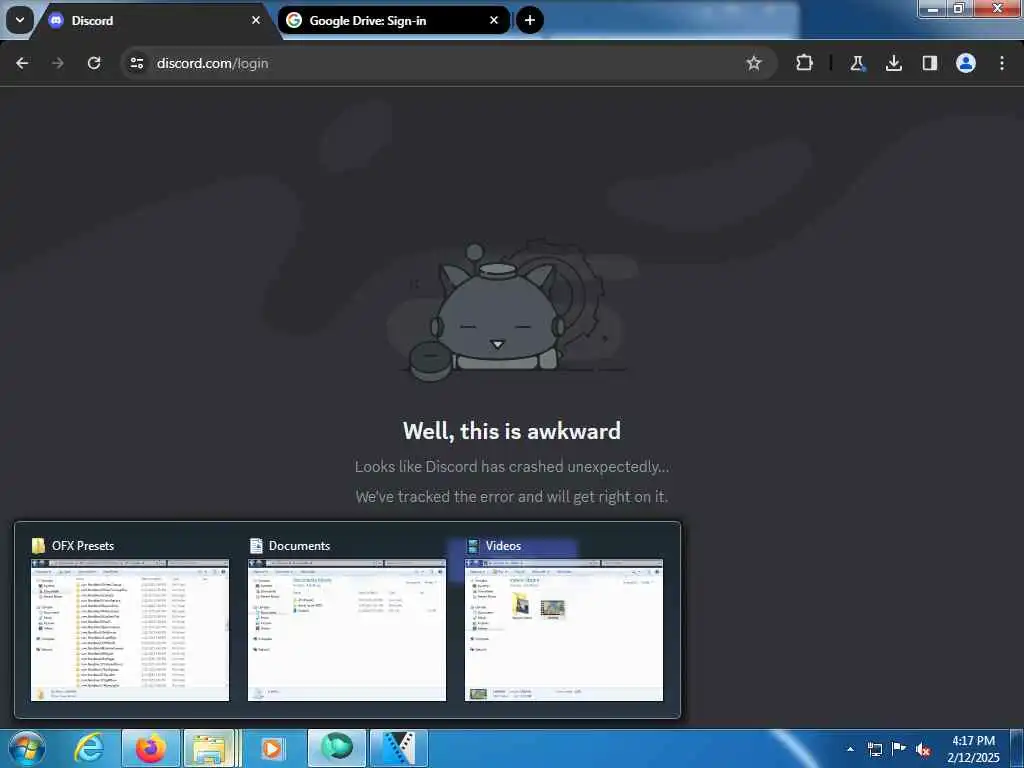Close the Discord tab
The image size is (1024, 768).
point(256,20)
